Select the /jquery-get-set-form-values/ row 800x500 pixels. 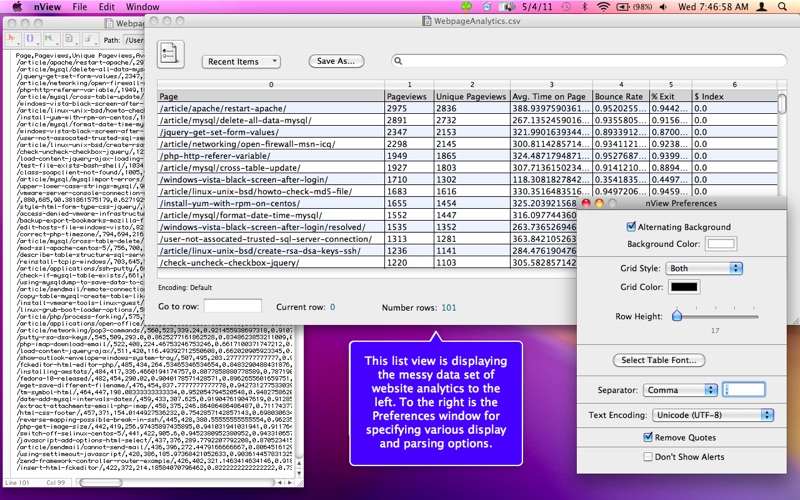467,132
